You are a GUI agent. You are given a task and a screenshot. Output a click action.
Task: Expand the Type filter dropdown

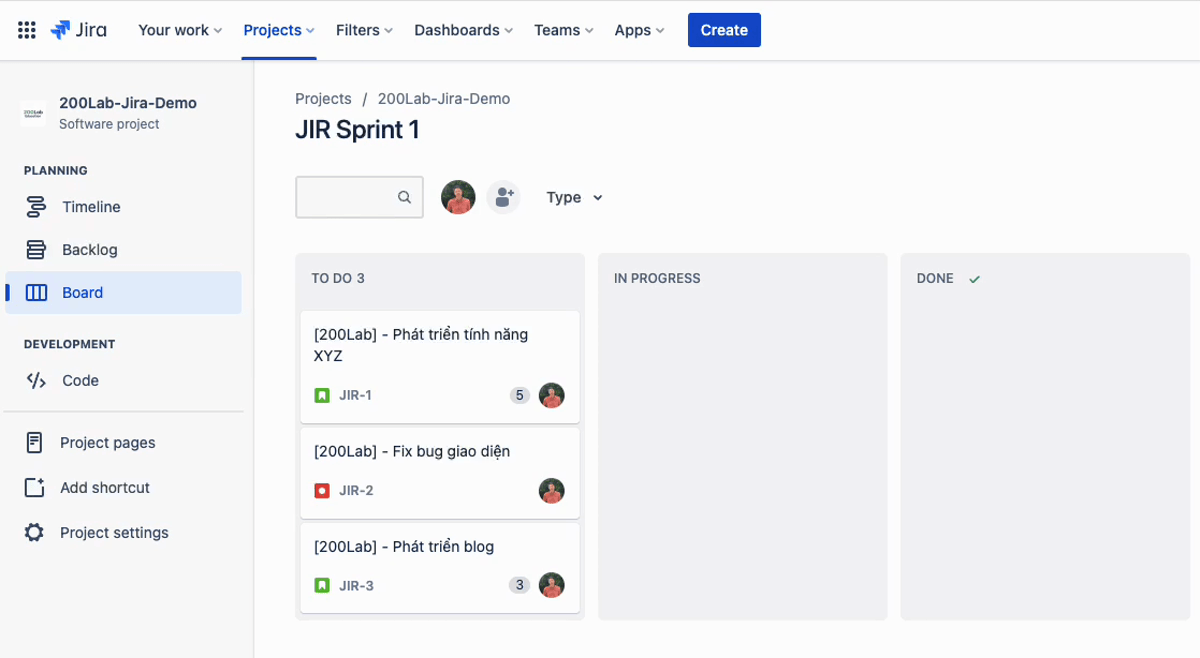[x=575, y=197]
